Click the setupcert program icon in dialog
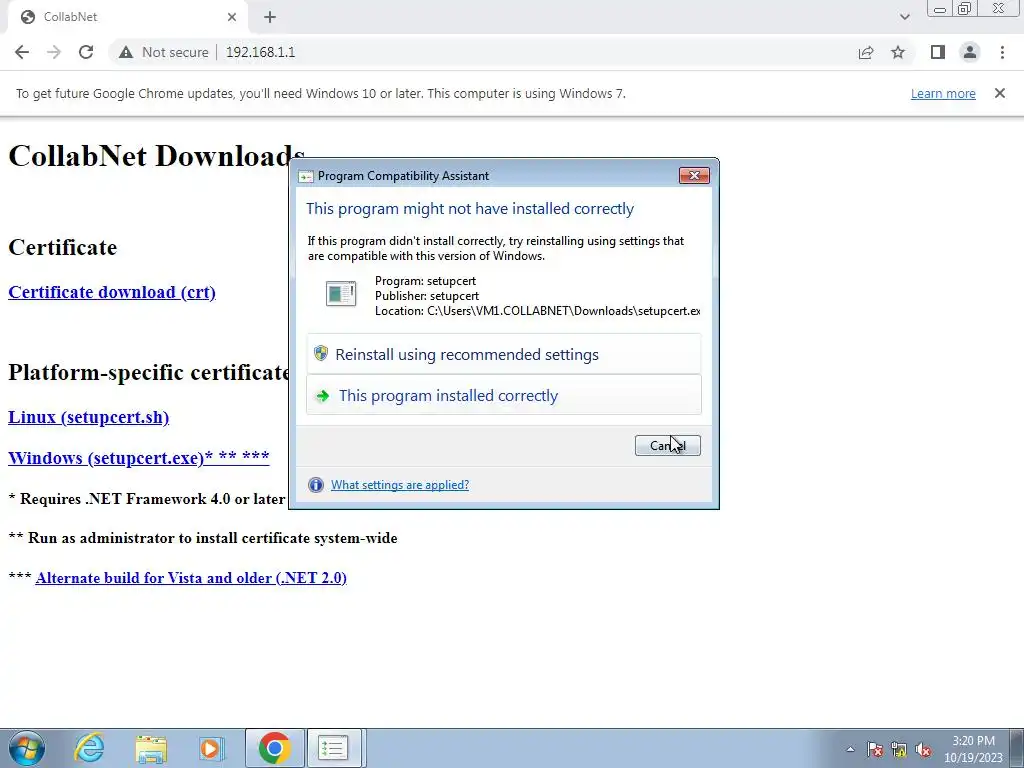This screenshot has width=1024, height=768. 341,294
